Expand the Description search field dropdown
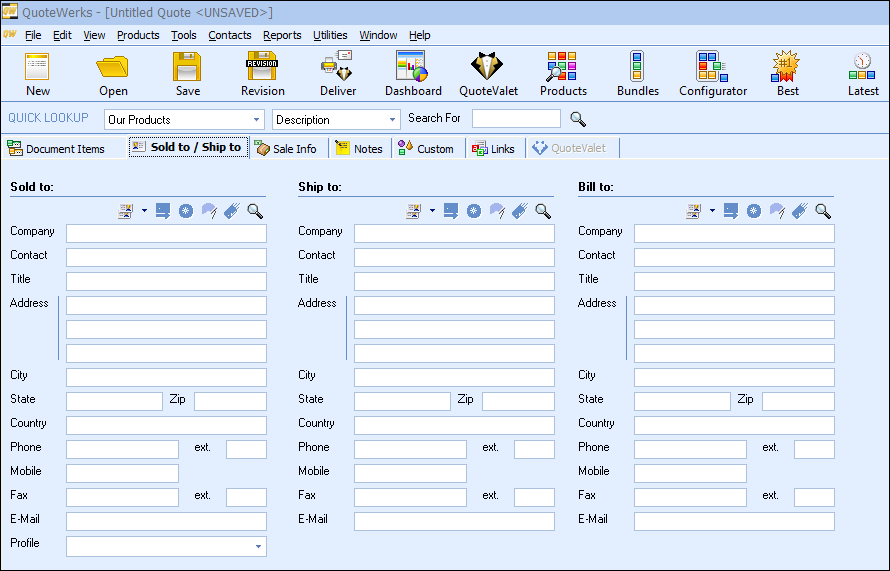 392,120
